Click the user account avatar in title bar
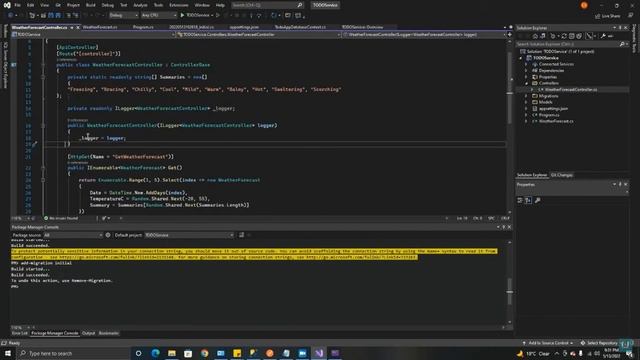Viewport: 640px width, 360px height. point(584,5)
